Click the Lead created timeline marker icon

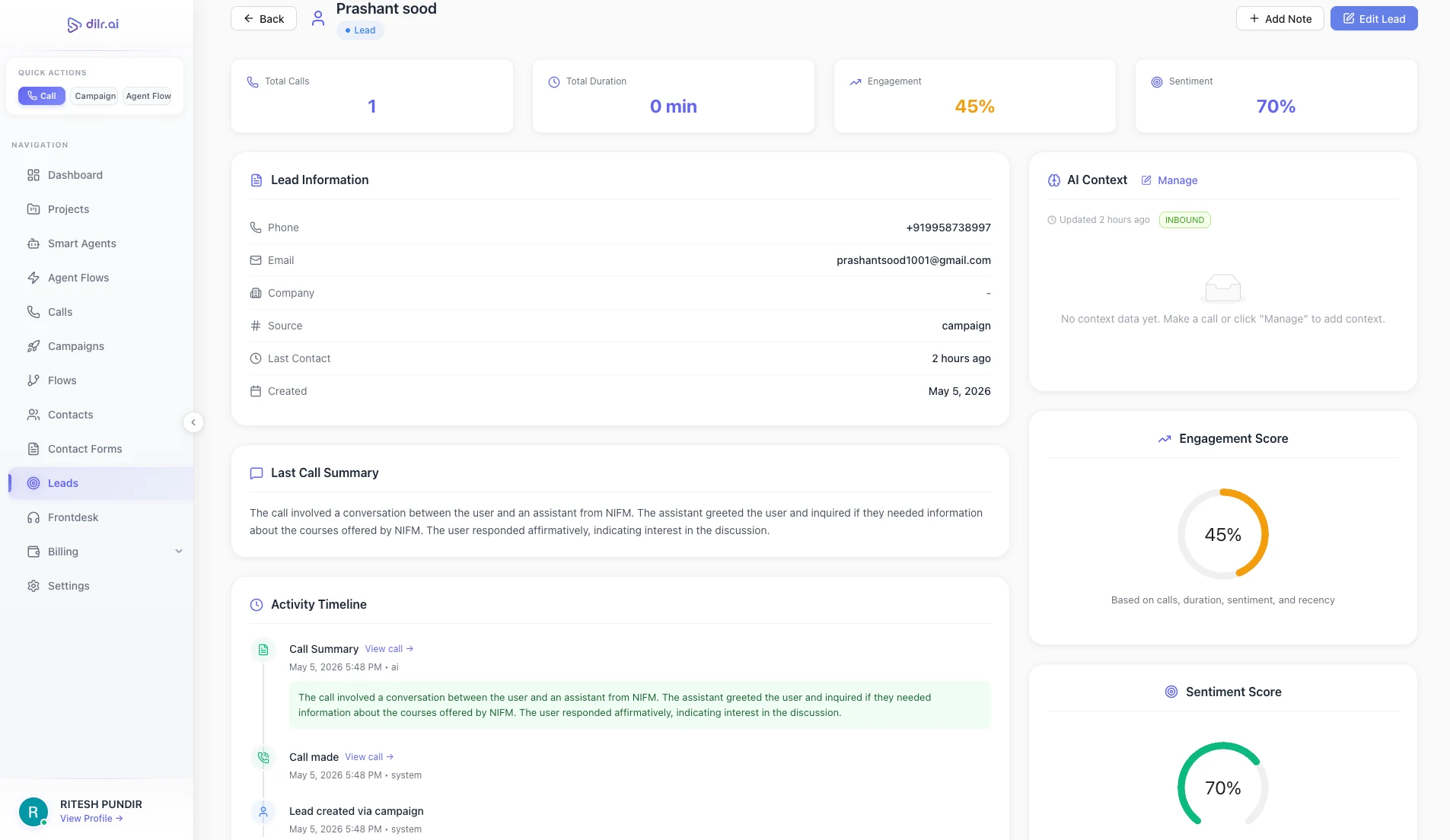tap(263, 812)
